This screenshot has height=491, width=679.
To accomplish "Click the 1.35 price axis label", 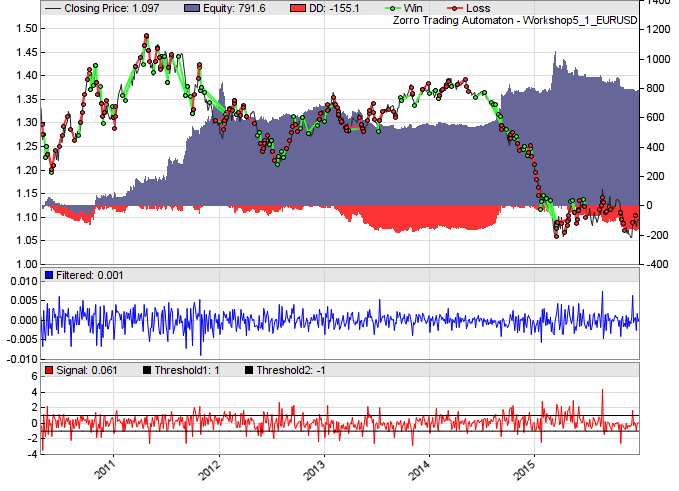I will tap(27, 99).
